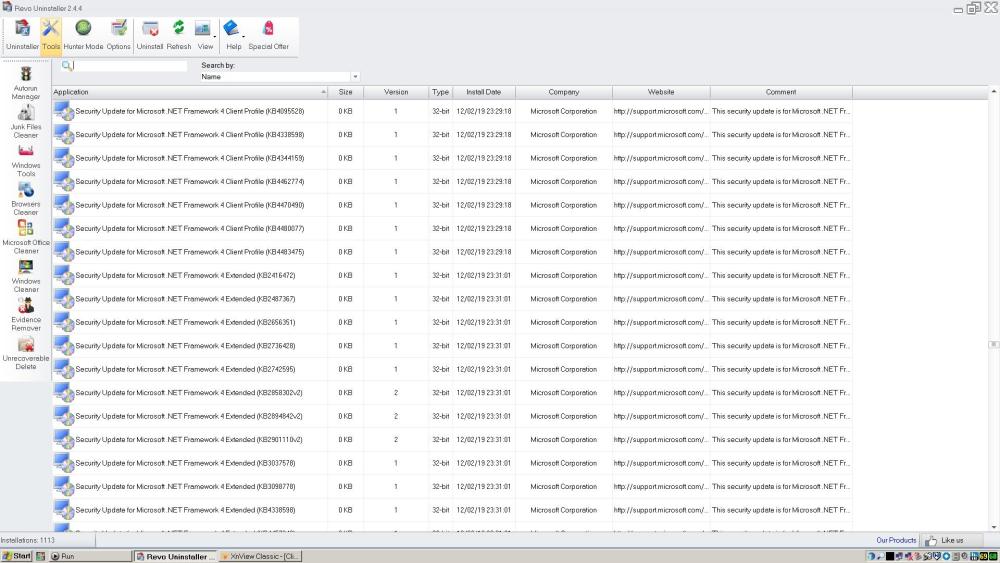Open the View dropdown arrow
The height and width of the screenshot is (563, 1000).
[215, 37]
